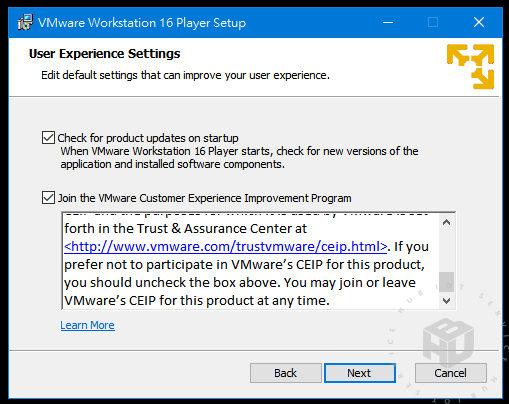Image resolution: width=509 pixels, height=404 pixels.
Task: Click the VMware Workstation 16 Player Setup title
Action: pos(142,23)
